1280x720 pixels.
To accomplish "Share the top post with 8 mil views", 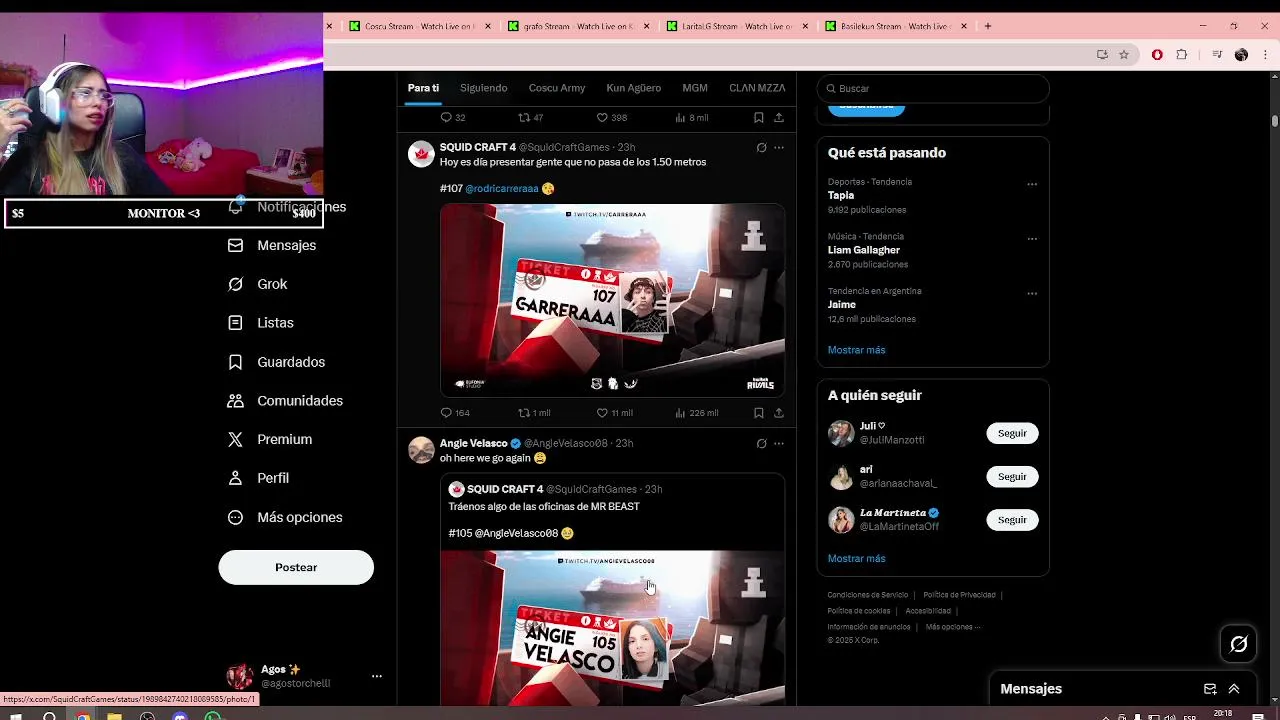I will pyautogui.click(x=779, y=118).
